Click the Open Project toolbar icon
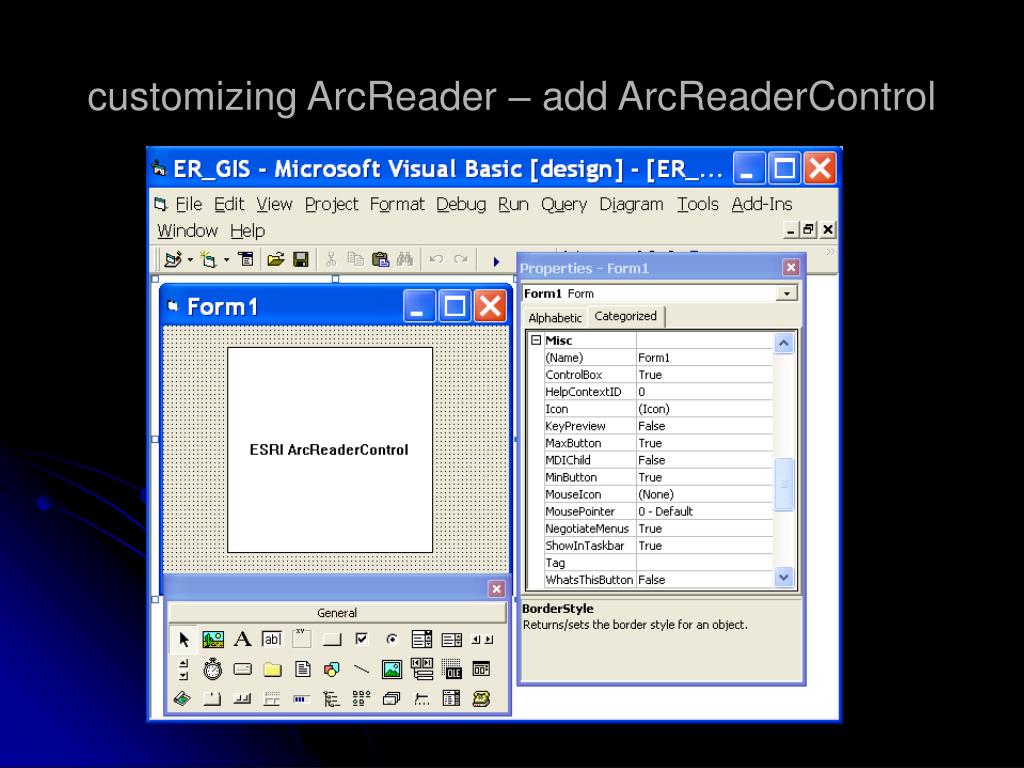This screenshot has height=768, width=1024. (276, 260)
